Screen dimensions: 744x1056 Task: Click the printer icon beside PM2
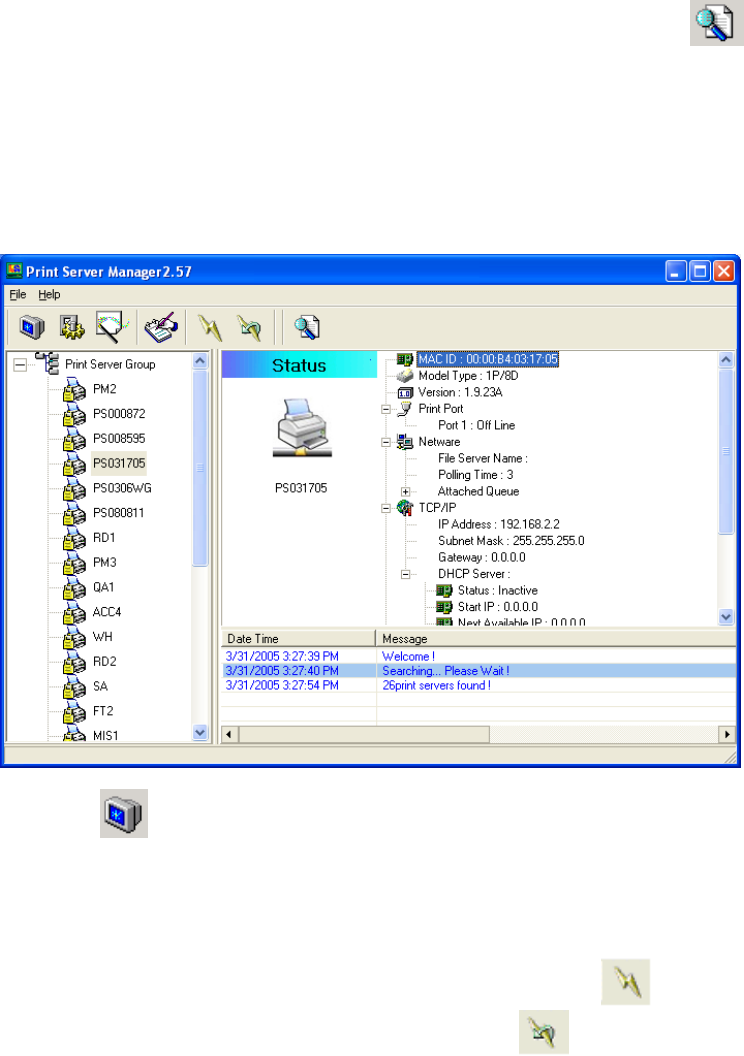(74, 391)
